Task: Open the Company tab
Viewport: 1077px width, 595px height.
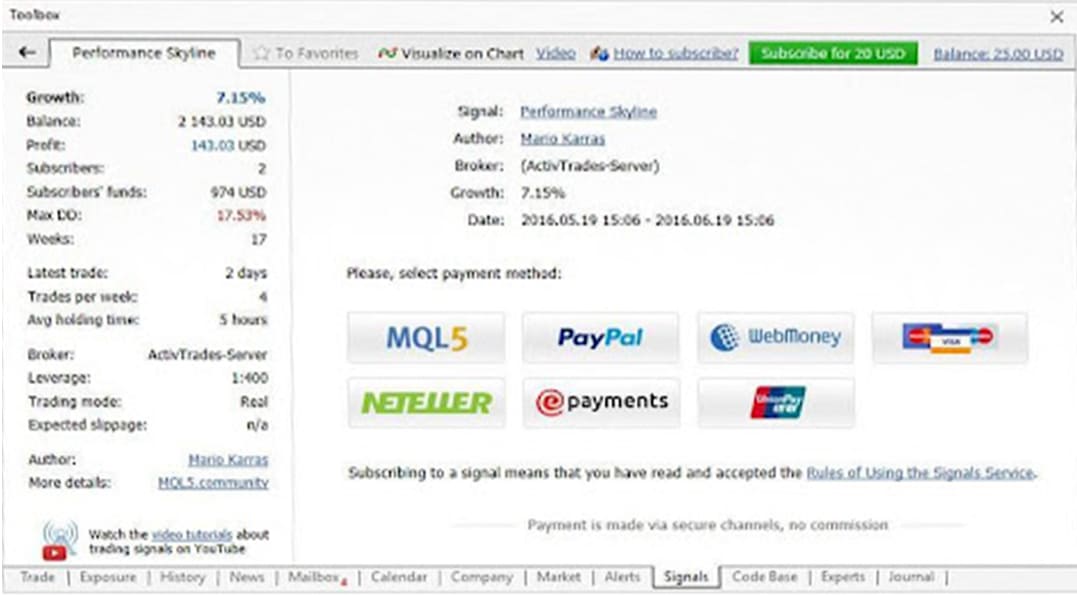Action: point(482,576)
